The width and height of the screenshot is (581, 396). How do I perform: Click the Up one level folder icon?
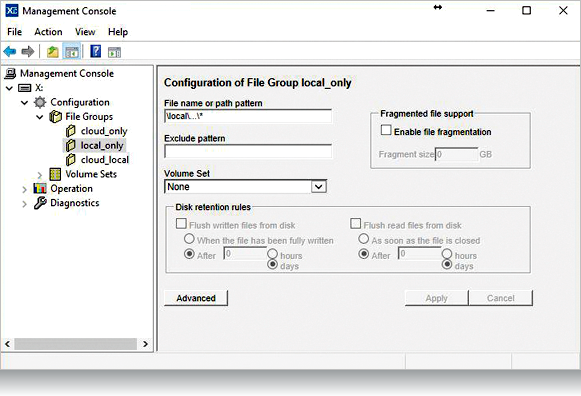[53, 51]
